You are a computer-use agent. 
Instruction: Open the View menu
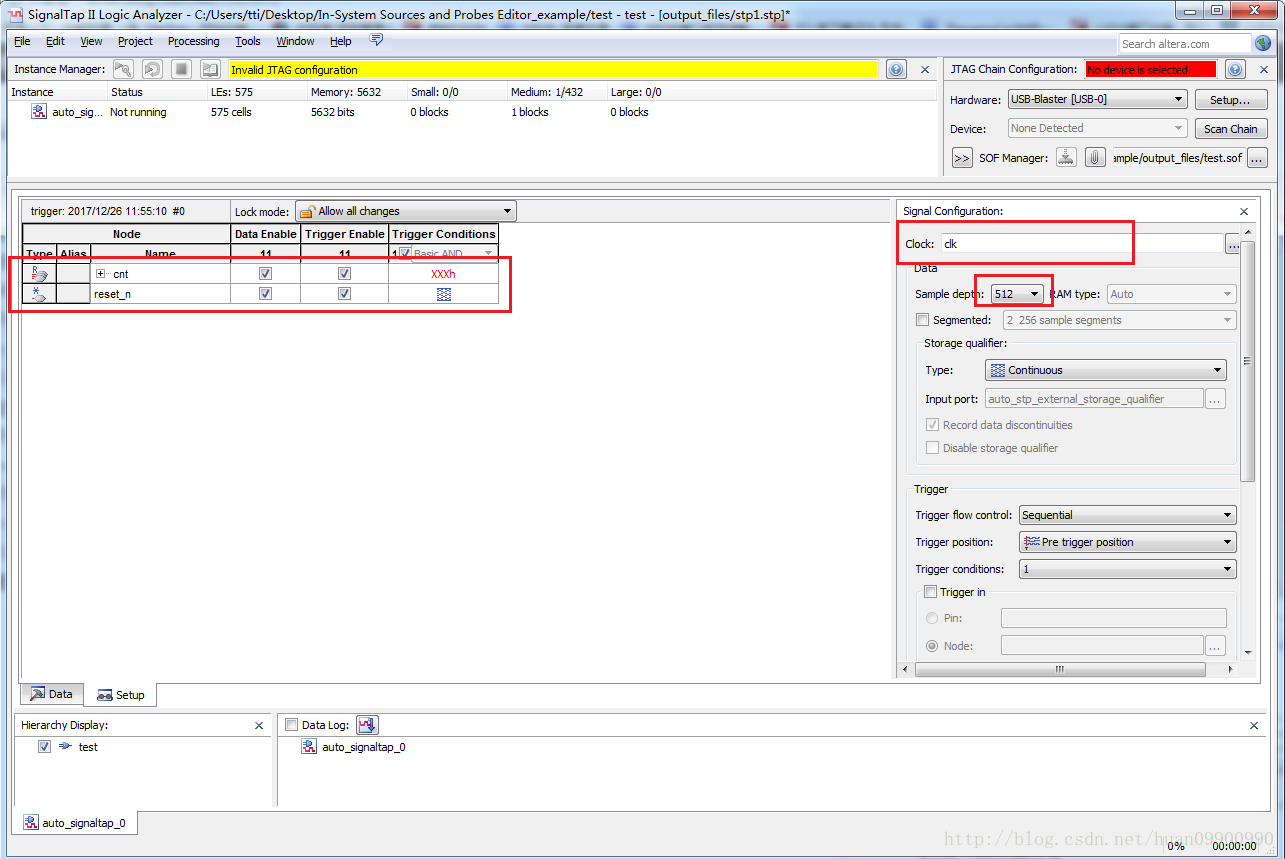point(91,41)
